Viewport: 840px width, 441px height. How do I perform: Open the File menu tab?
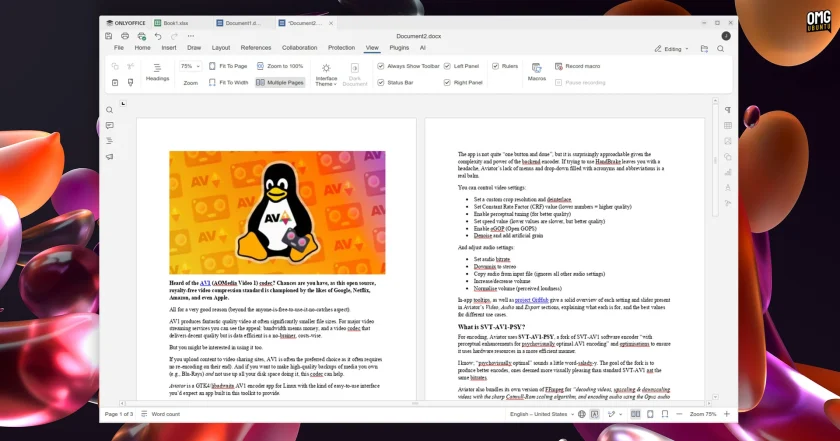119,48
